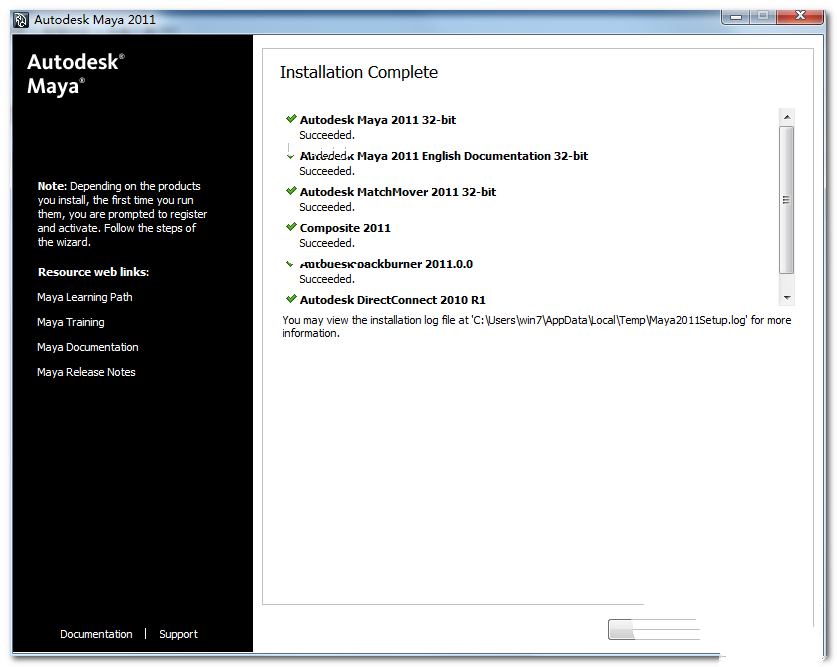This screenshot has height=667, width=837.
Task: Open the Maya Documentation resource link
Action: tap(88, 347)
